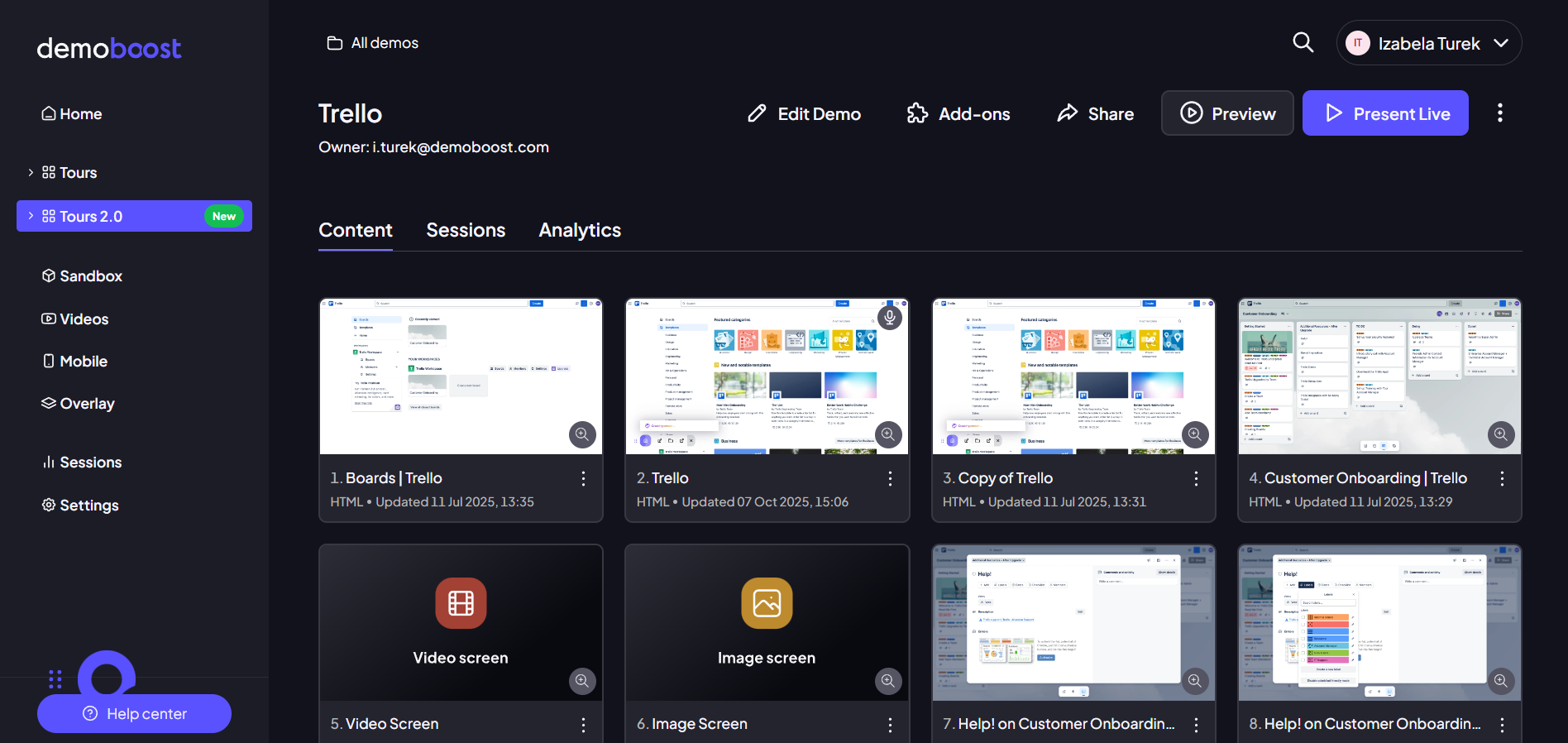The width and height of the screenshot is (1568, 743).
Task: Click the Help center button
Action: tap(134, 713)
